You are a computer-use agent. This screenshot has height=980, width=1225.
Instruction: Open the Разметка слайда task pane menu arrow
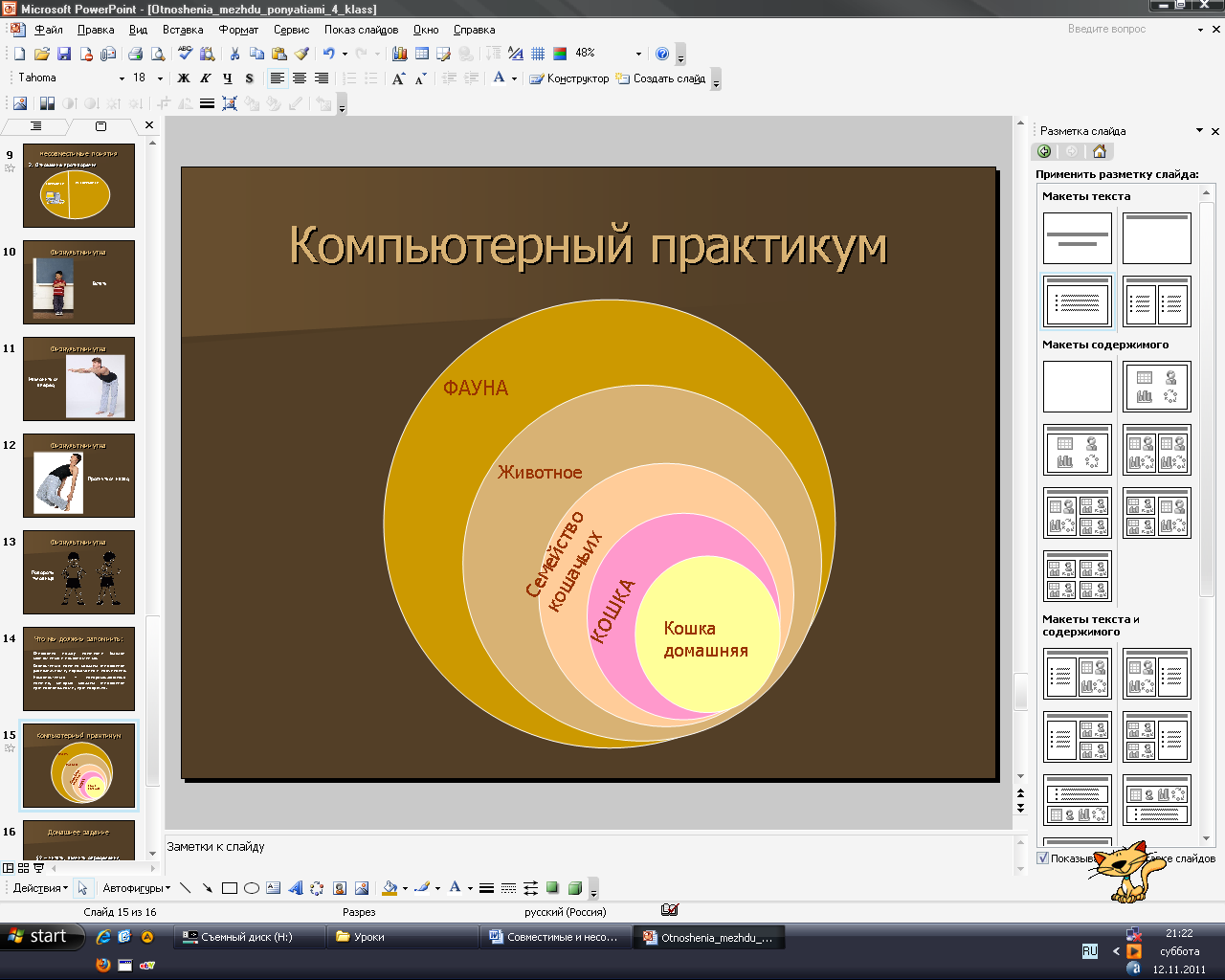[1199, 131]
